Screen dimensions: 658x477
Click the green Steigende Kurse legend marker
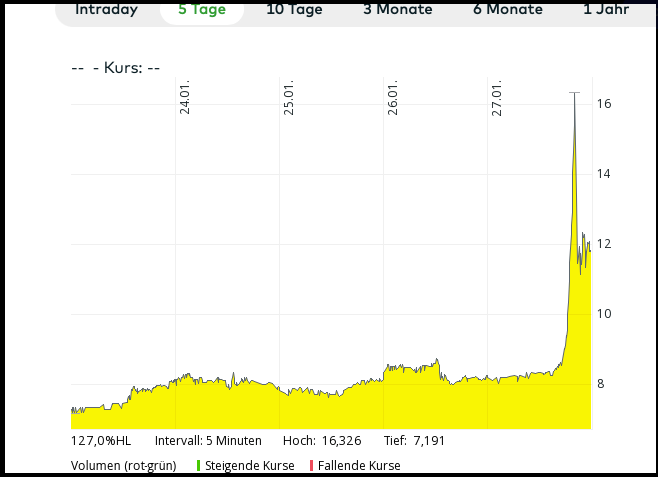tap(198, 465)
